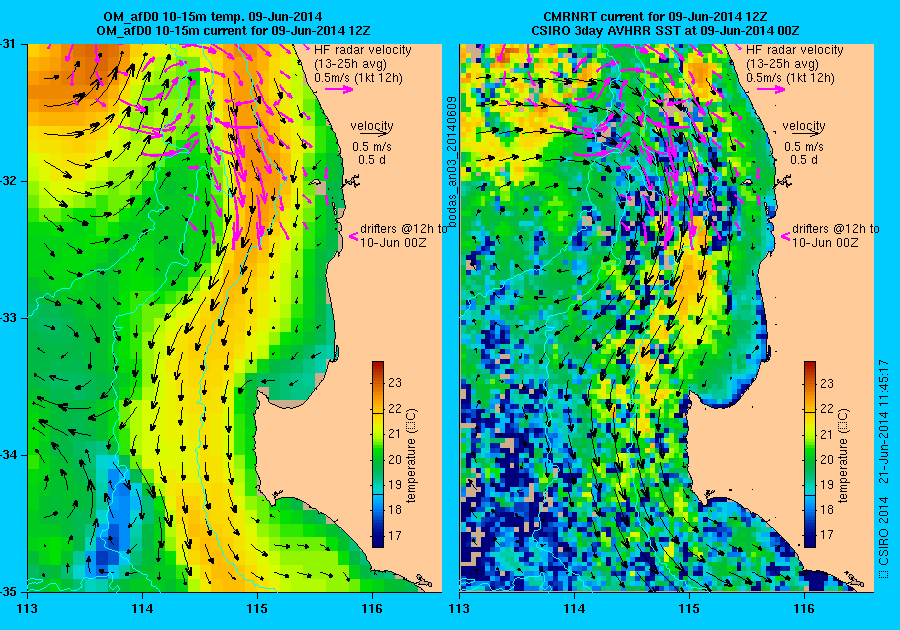Click '0.5 d' velocity scale text, right map
Viewport: 900px width, 630px height.
click(804, 160)
